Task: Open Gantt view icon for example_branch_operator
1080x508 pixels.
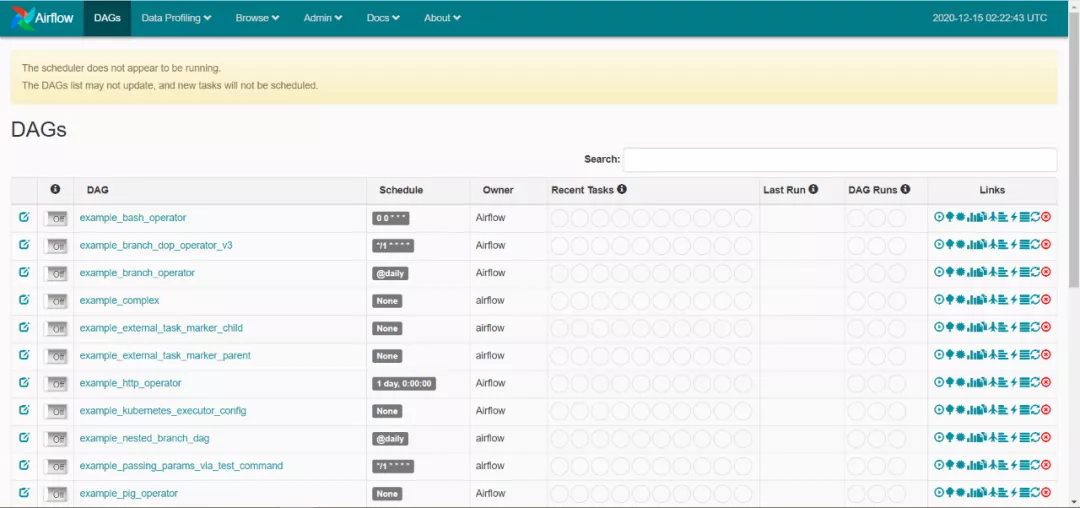Action: pyautogui.click(x=1003, y=272)
